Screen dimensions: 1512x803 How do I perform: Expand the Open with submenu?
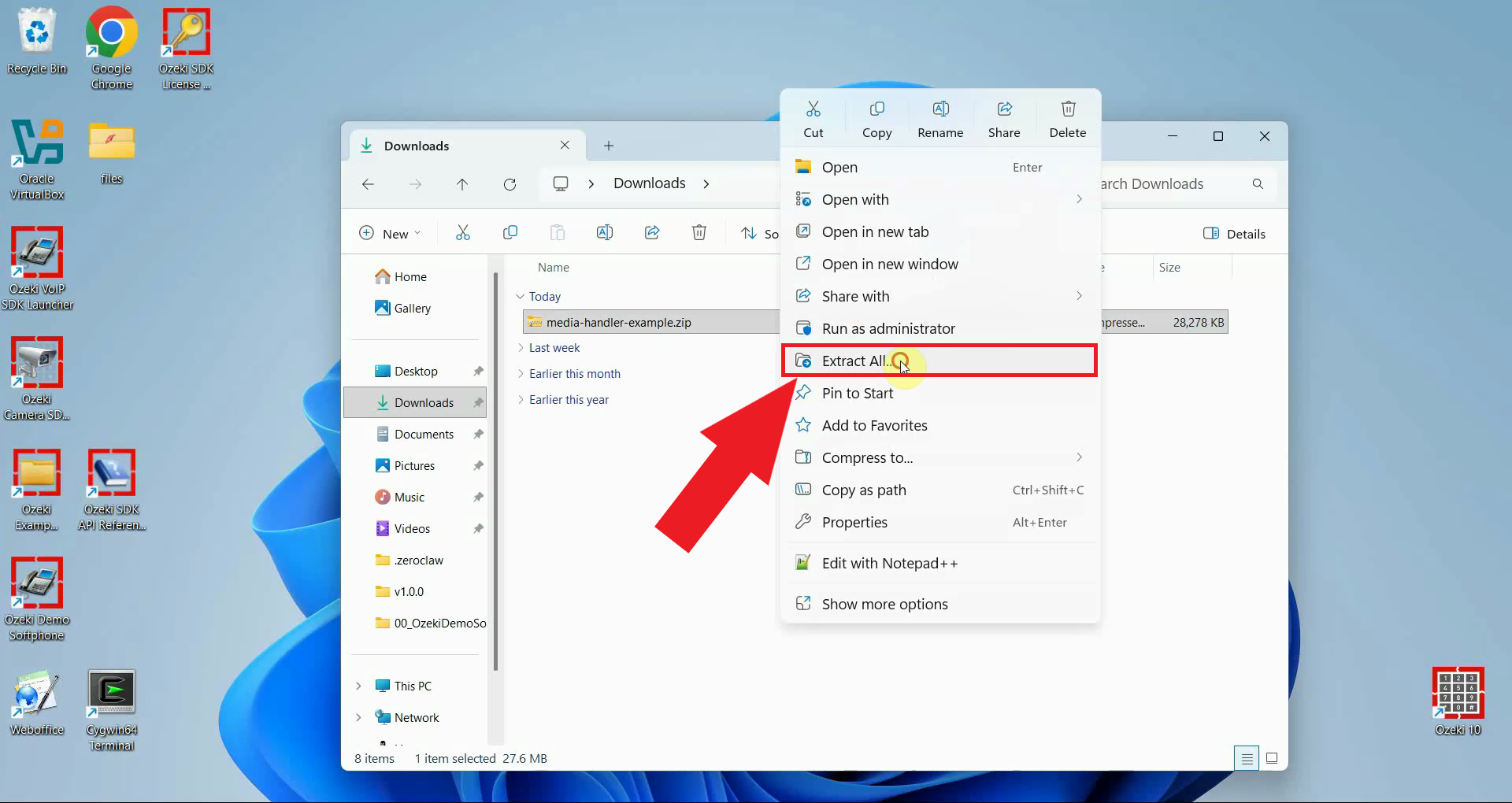pos(939,199)
